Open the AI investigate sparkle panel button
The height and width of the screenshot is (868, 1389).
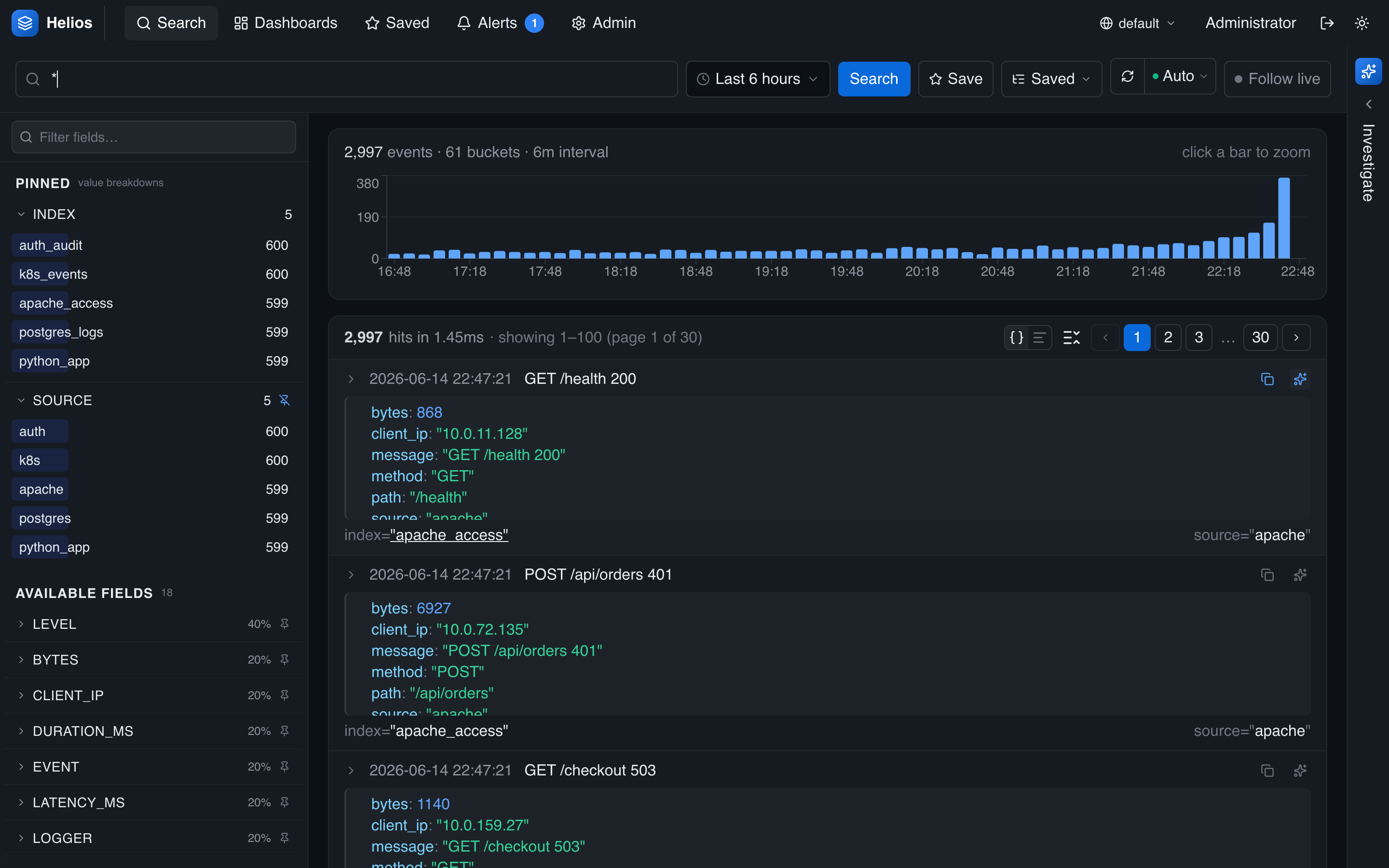point(1368,71)
